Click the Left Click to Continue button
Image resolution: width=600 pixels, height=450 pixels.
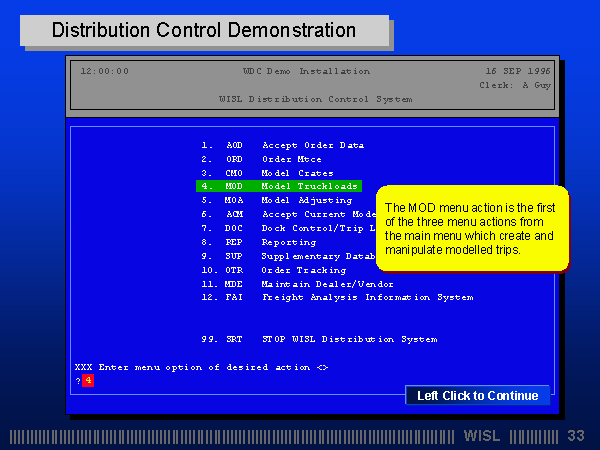coord(477,395)
